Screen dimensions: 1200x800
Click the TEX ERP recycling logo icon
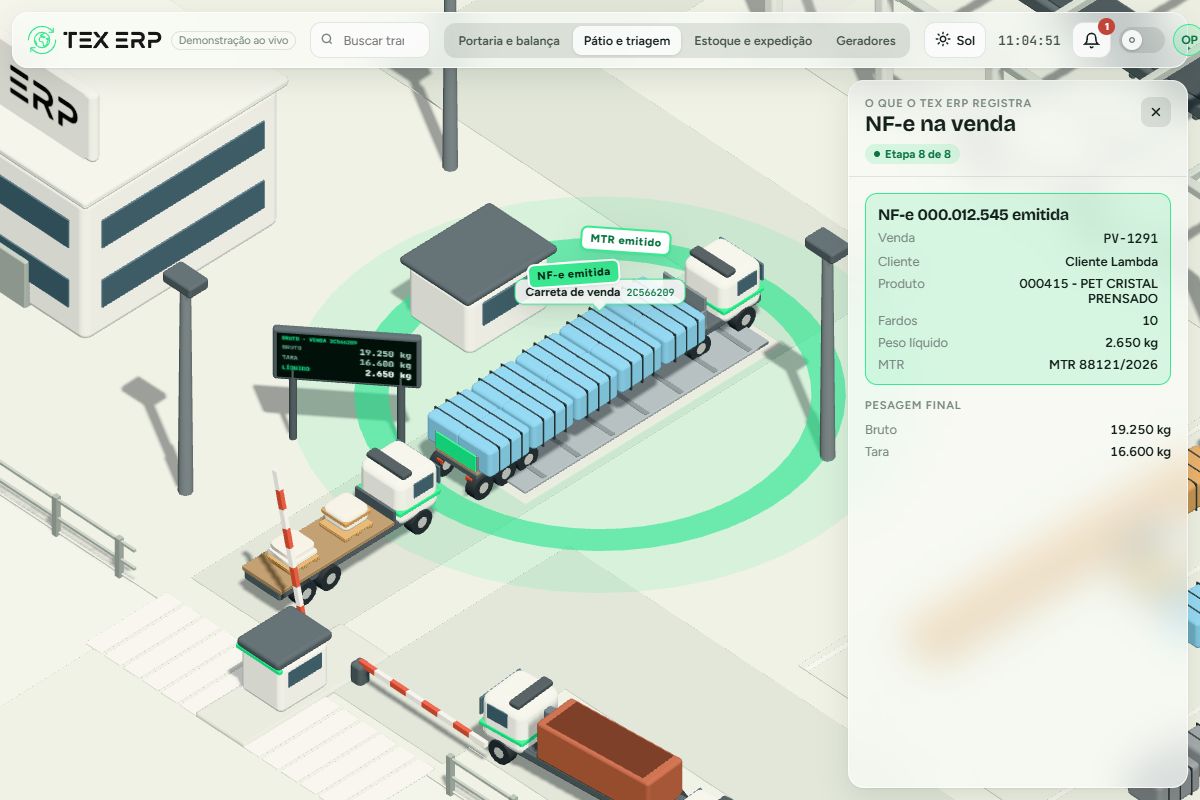[42, 40]
